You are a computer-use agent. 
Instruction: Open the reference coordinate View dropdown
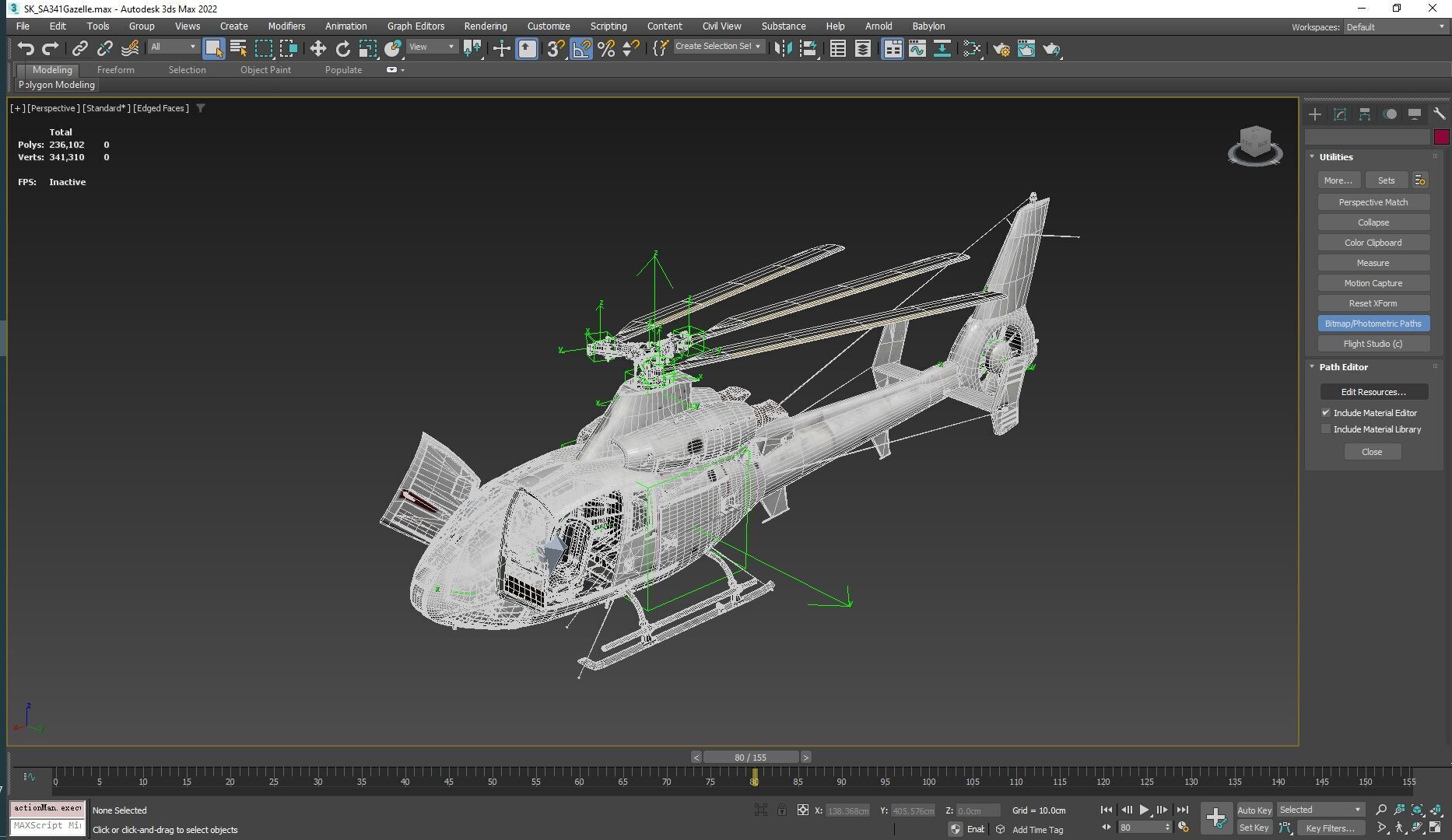click(432, 47)
